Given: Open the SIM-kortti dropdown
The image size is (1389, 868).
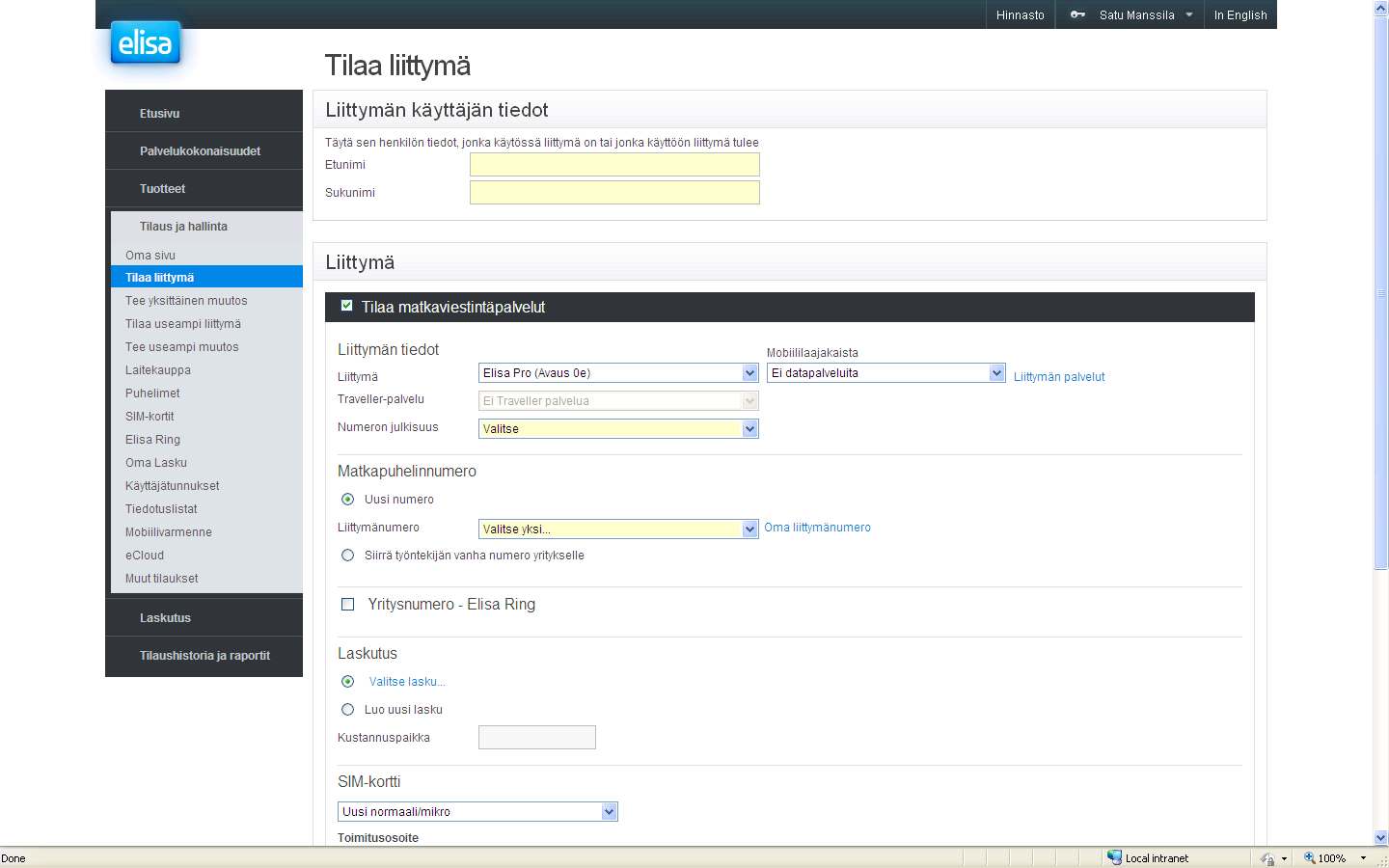Looking at the screenshot, I should [x=477, y=811].
